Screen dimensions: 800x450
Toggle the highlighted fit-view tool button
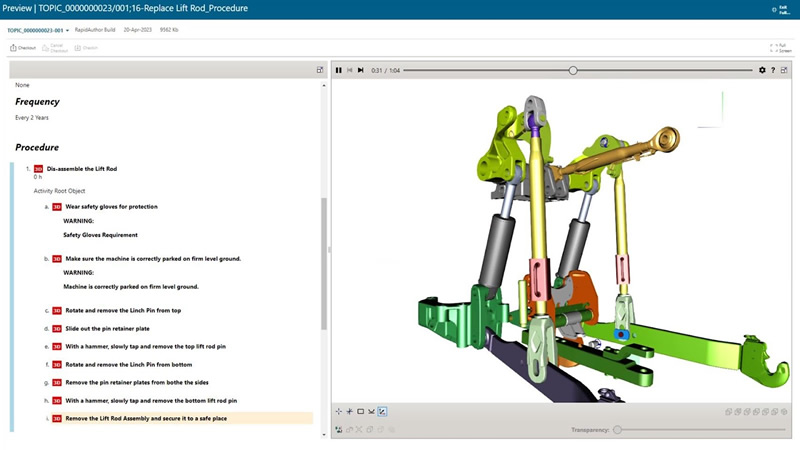coord(382,411)
